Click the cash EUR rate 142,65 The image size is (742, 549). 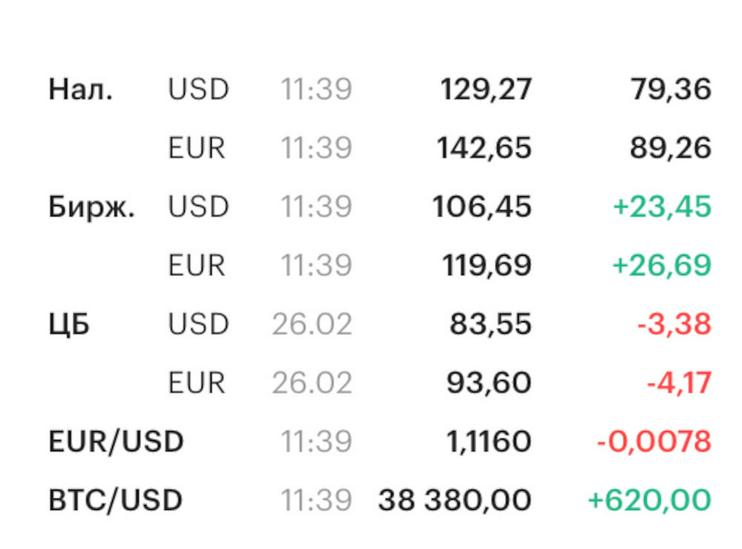pos(484,149)
